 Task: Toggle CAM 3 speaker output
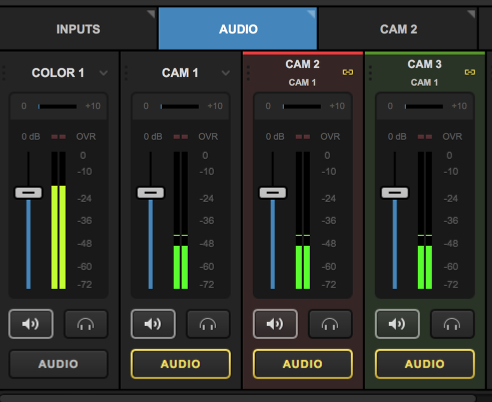tap(397, 324)
